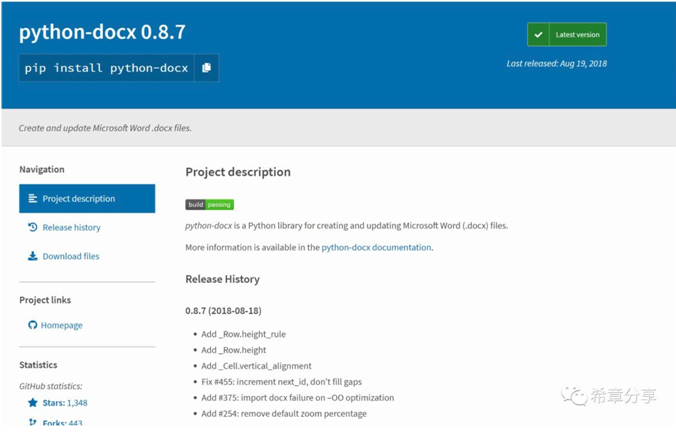Click the Release History heading
The width and height of the screenshot is (676, 432).
[222, 279]
